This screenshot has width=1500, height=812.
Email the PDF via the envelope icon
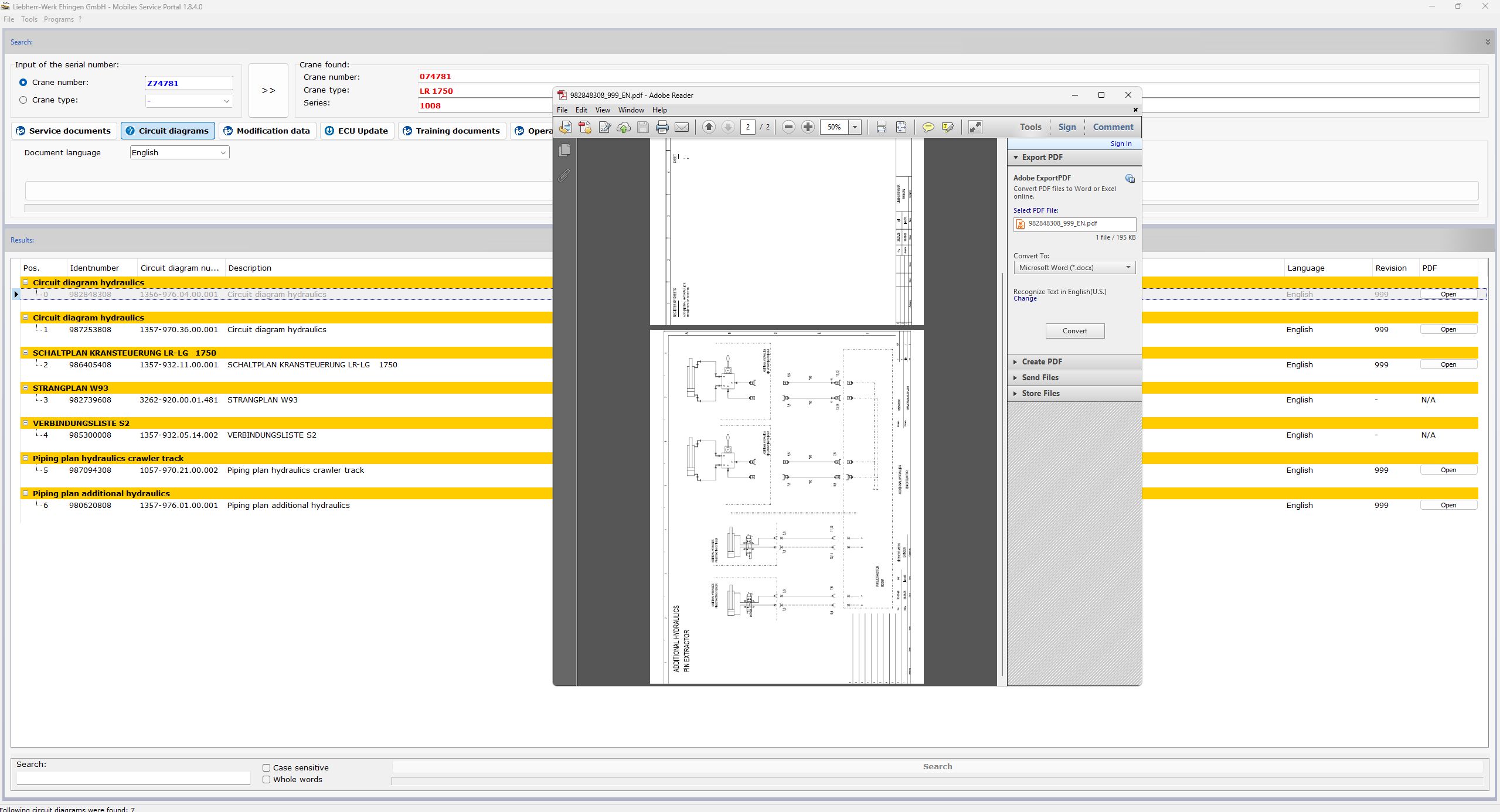[682, 127]
